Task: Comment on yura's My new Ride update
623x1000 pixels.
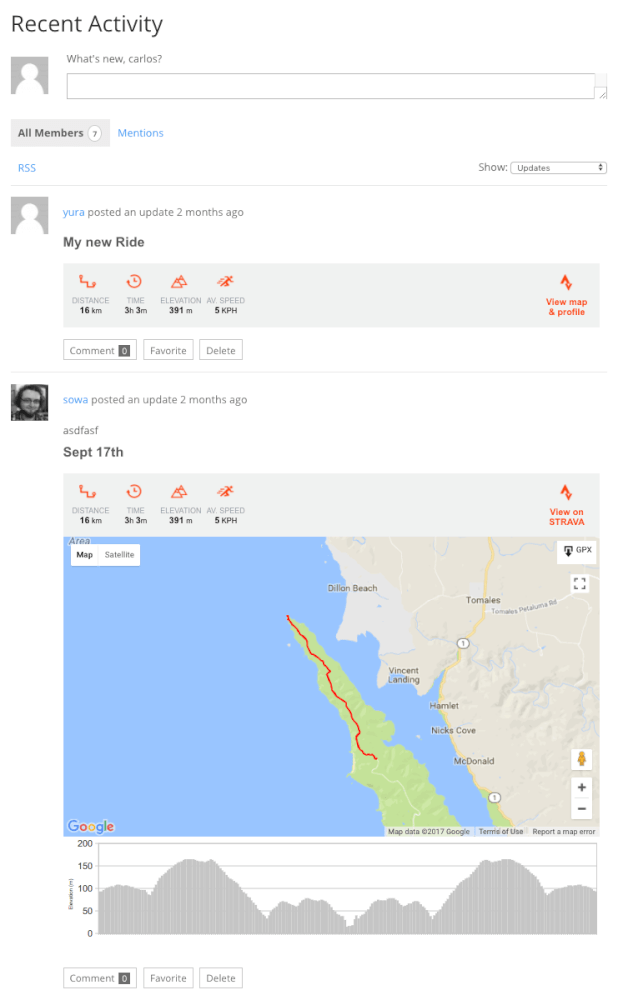Action: (x=99, y=351)
